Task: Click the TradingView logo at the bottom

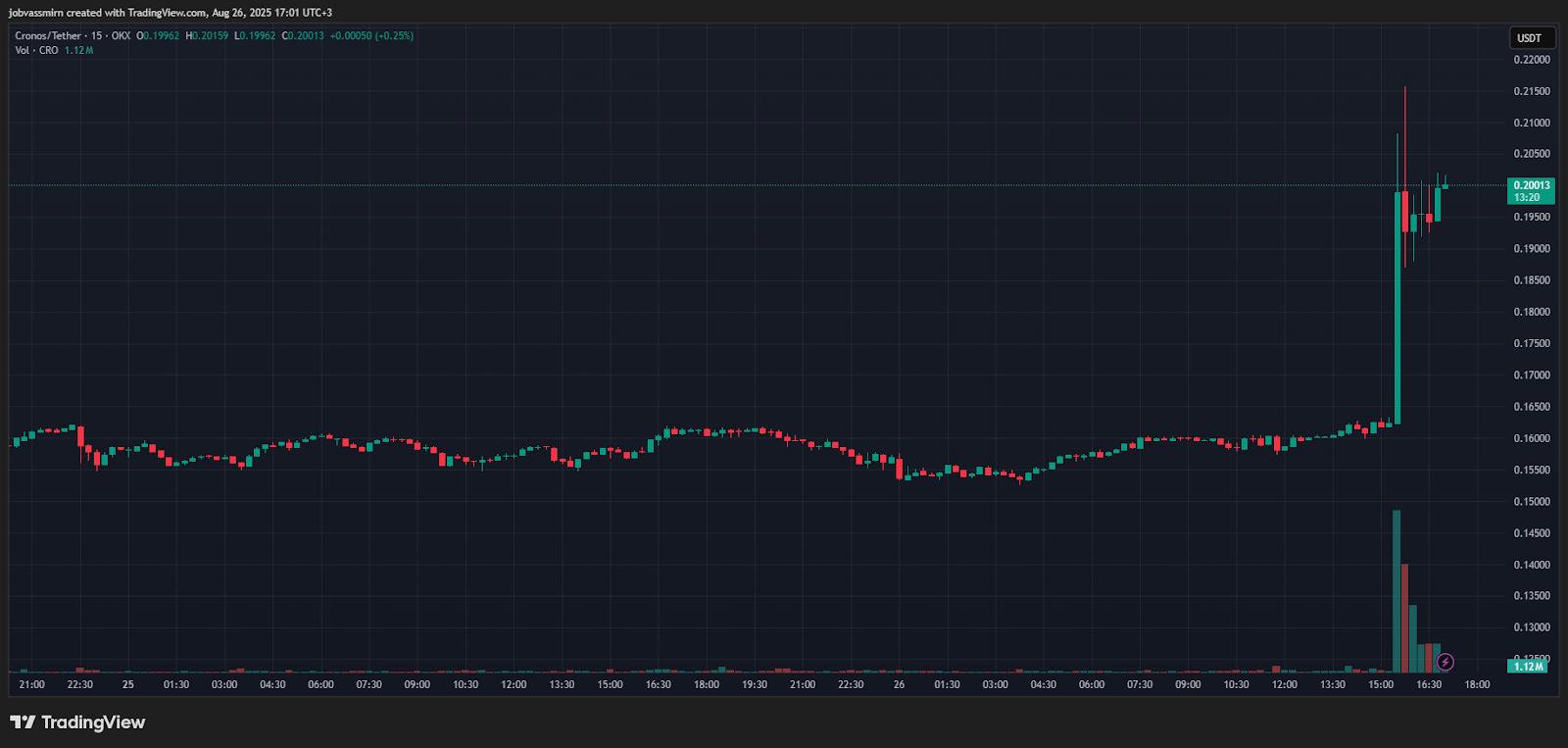Action: (x=77, y=723)
